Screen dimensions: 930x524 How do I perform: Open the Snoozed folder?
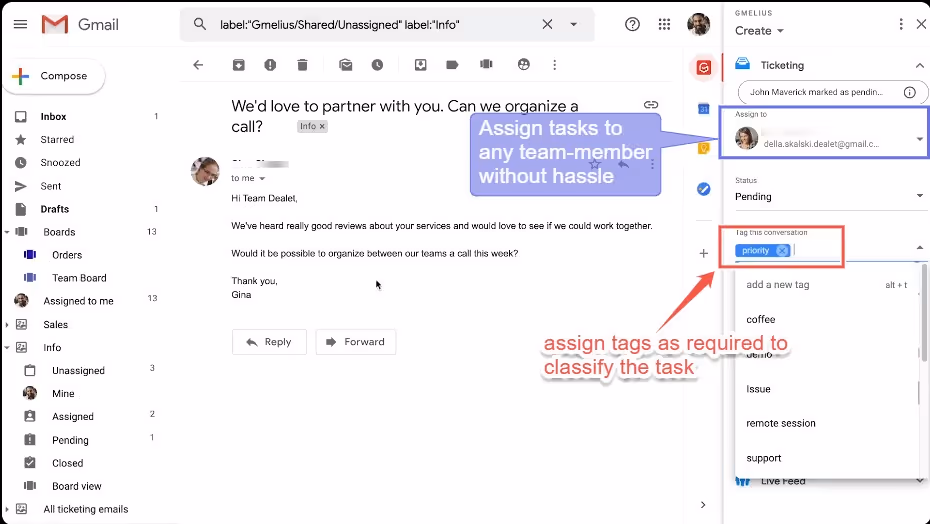pos(60,163)
